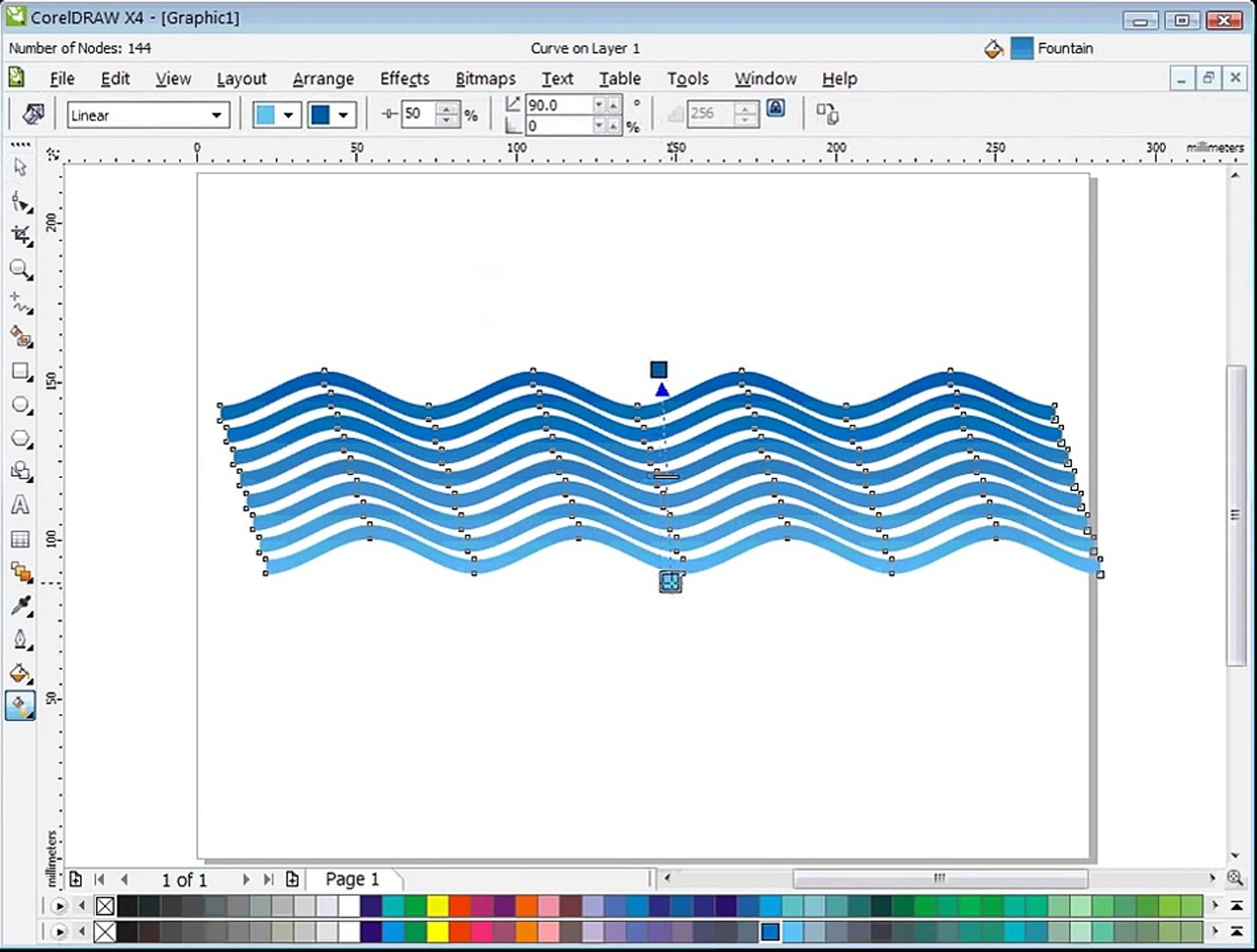Select the Crop tool
This screenshot has height=952, width=1257.
(20, 234)
